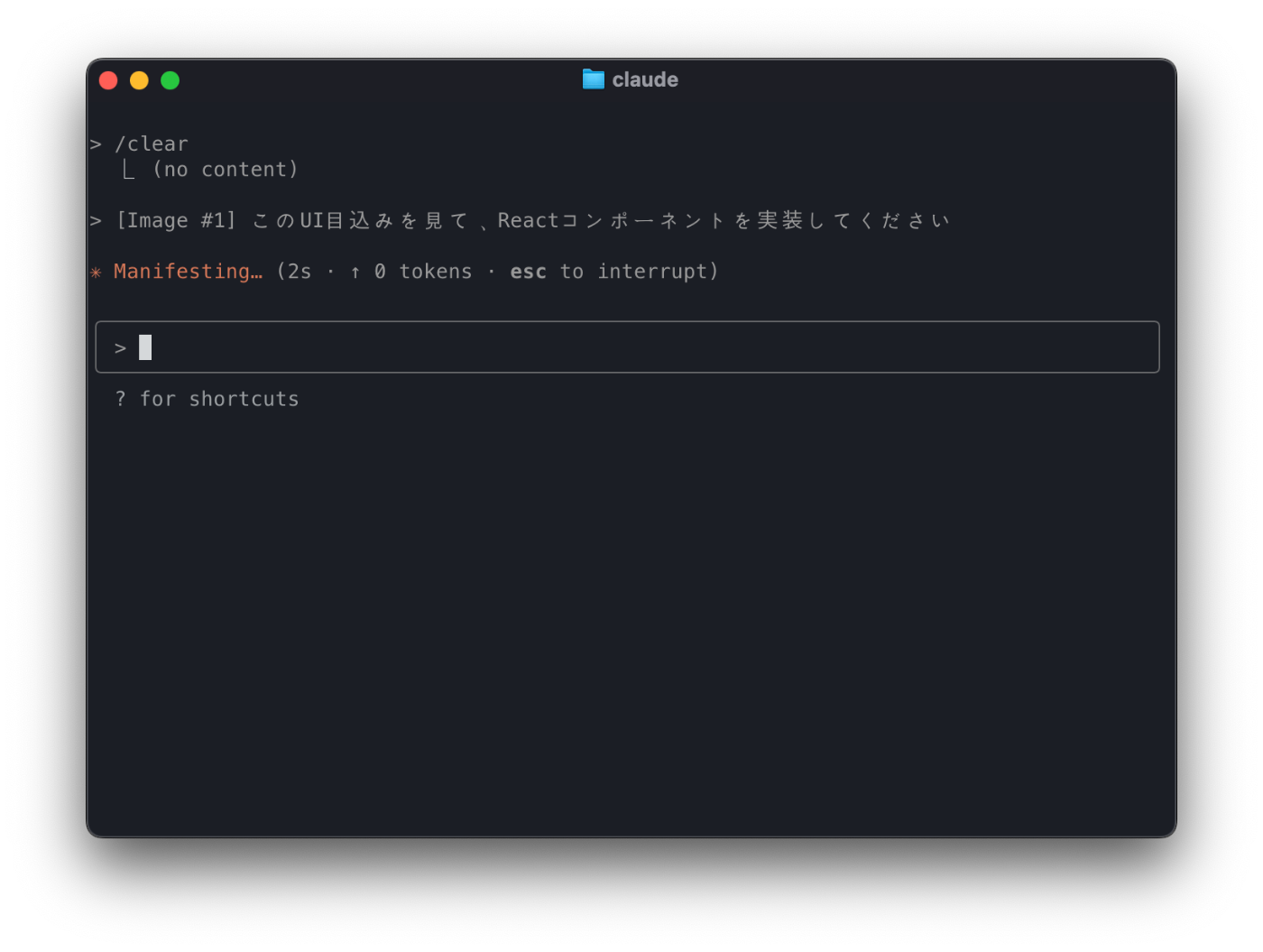Click the '/clear' command line
1263x952 pixels.
pyautogui.click(x=152, y=144)
